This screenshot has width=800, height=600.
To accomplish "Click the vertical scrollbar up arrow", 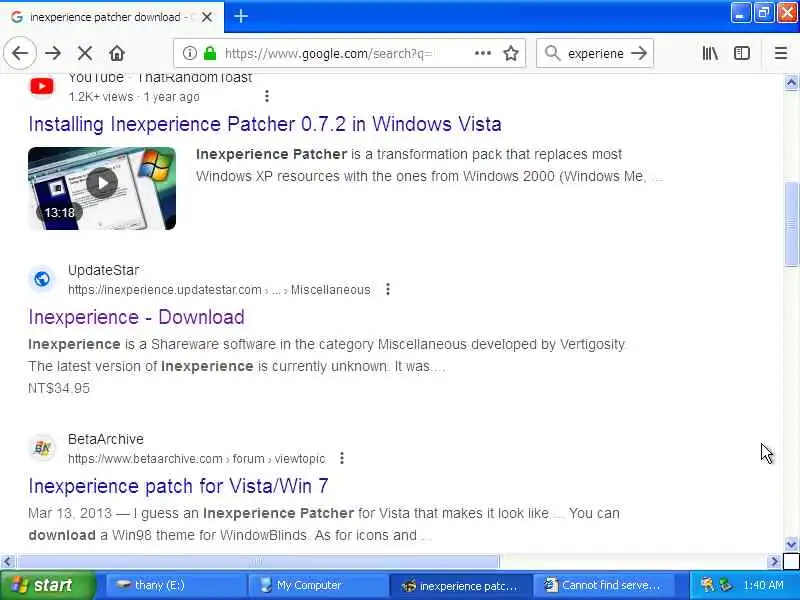I will (x=791, y=83).
